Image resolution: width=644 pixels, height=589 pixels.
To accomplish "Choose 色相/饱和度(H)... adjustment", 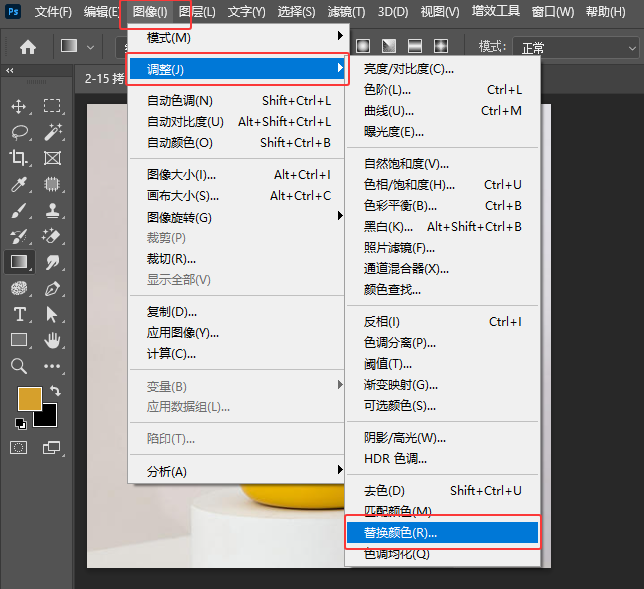I will pyautogui.click(x=442, y=185).
